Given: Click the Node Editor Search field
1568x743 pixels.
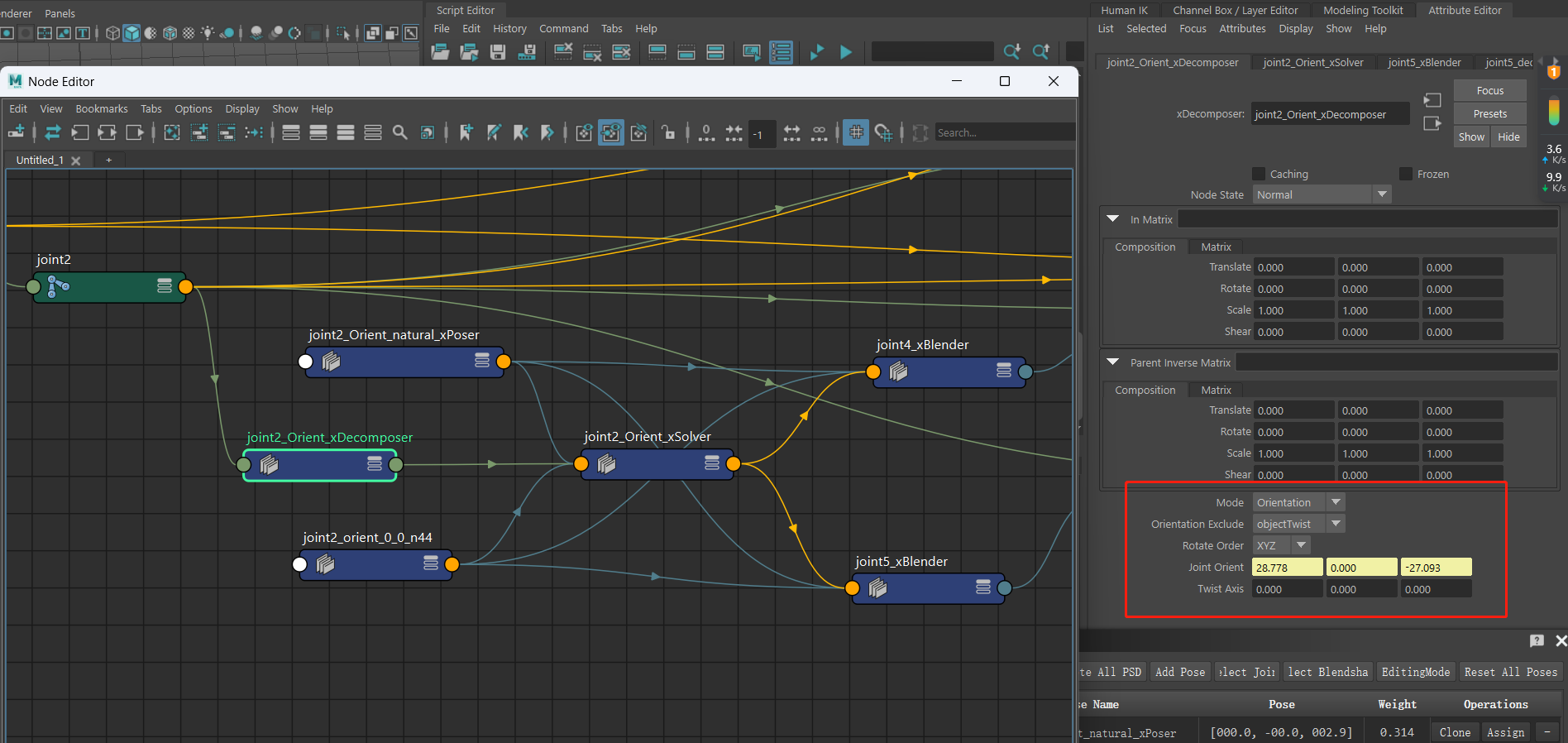Looking at the screenshot, I should click(x=1003, y=132).
